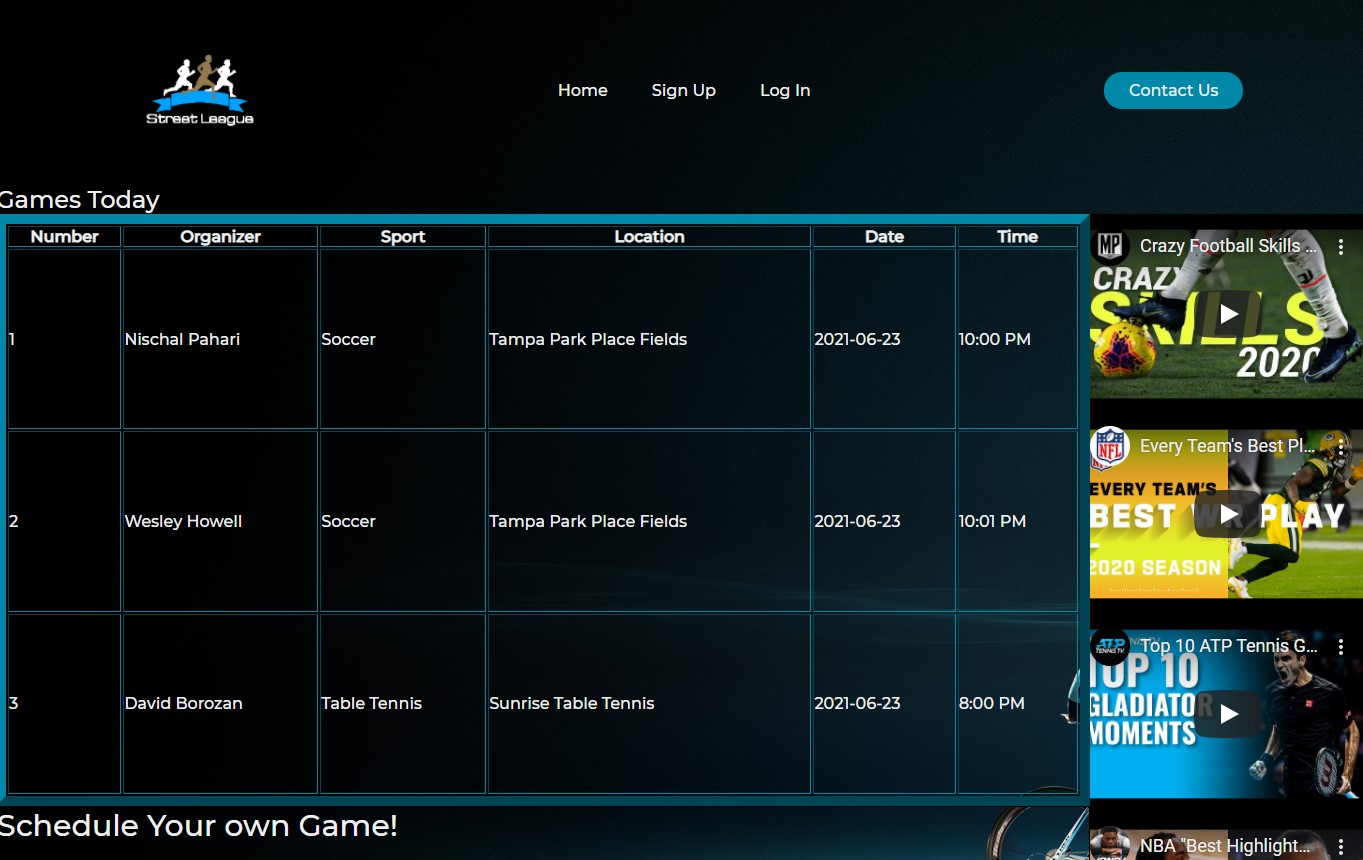Click Soccer in Nischal Pahari's row
The width and height of the screenshot is (1363, 860).
[403, 339]
